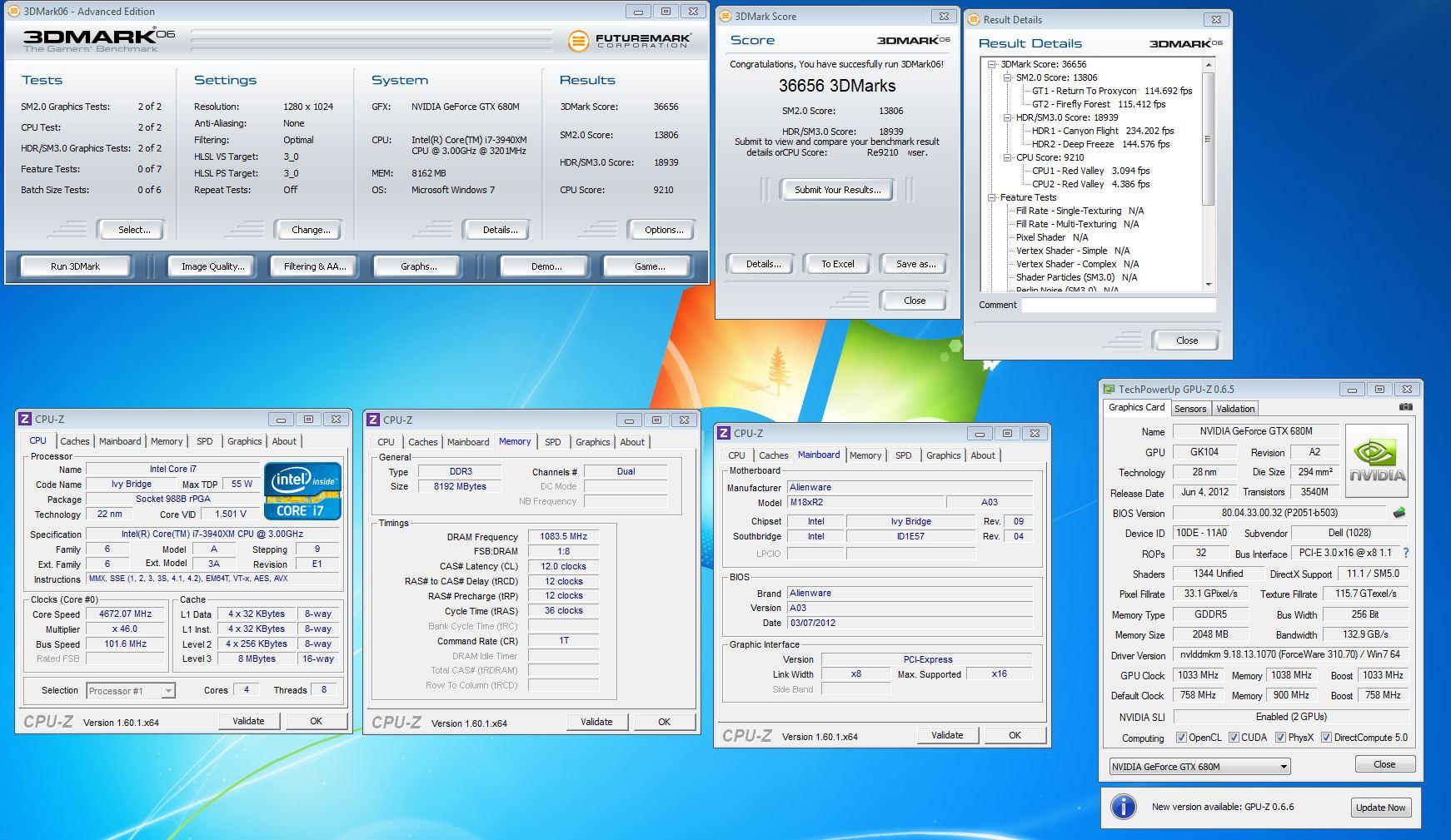Click the Details button in Score window
This screenshot has height=840, width=1451.
[763, 264]
